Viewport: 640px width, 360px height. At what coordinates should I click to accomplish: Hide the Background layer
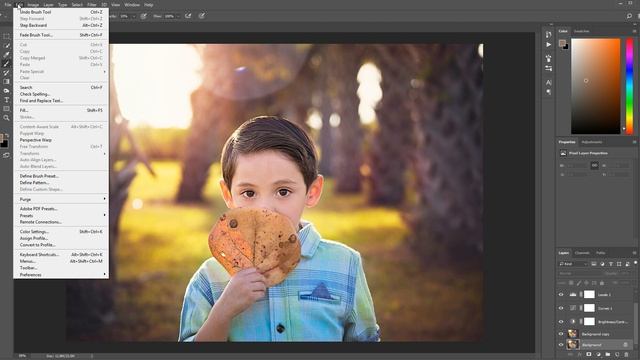pos(561,345)
